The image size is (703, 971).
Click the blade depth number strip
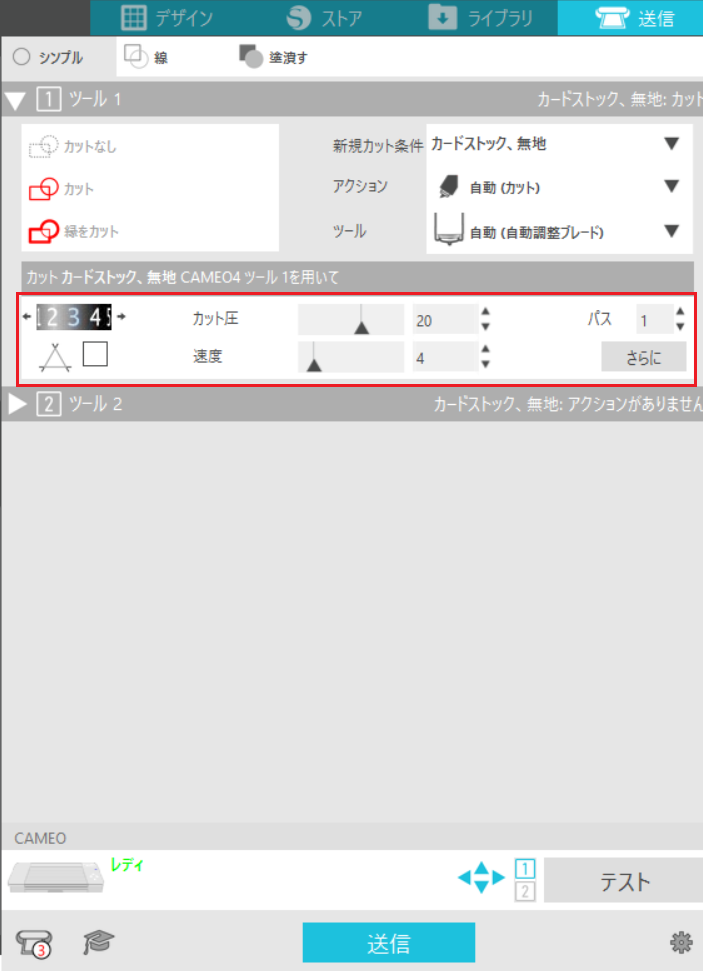point(74,317)
